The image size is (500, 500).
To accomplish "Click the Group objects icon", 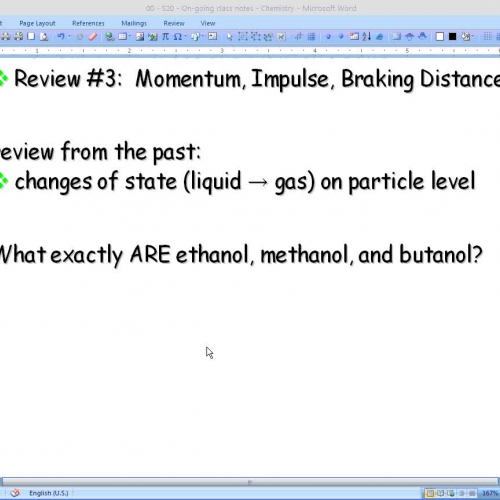I will 242,37.
